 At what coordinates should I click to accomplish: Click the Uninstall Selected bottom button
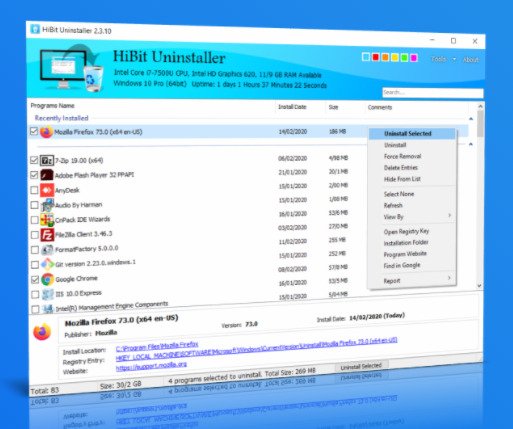point(361,366)
